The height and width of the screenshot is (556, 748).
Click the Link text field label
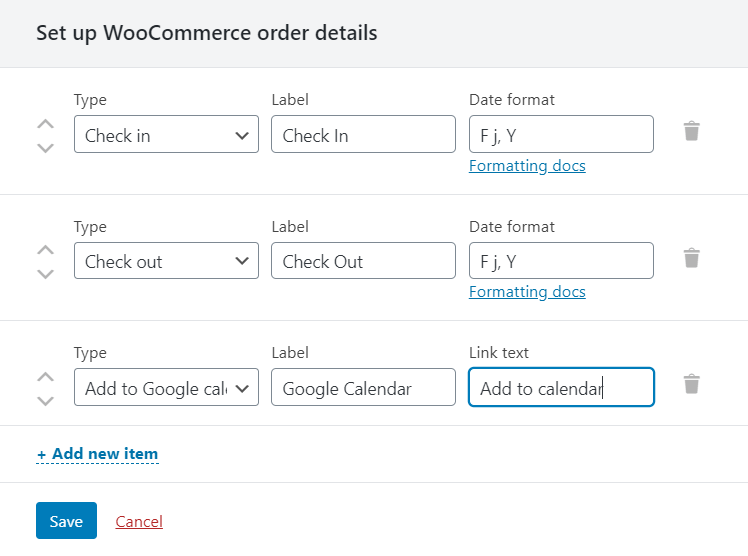[x=499, y=352]
